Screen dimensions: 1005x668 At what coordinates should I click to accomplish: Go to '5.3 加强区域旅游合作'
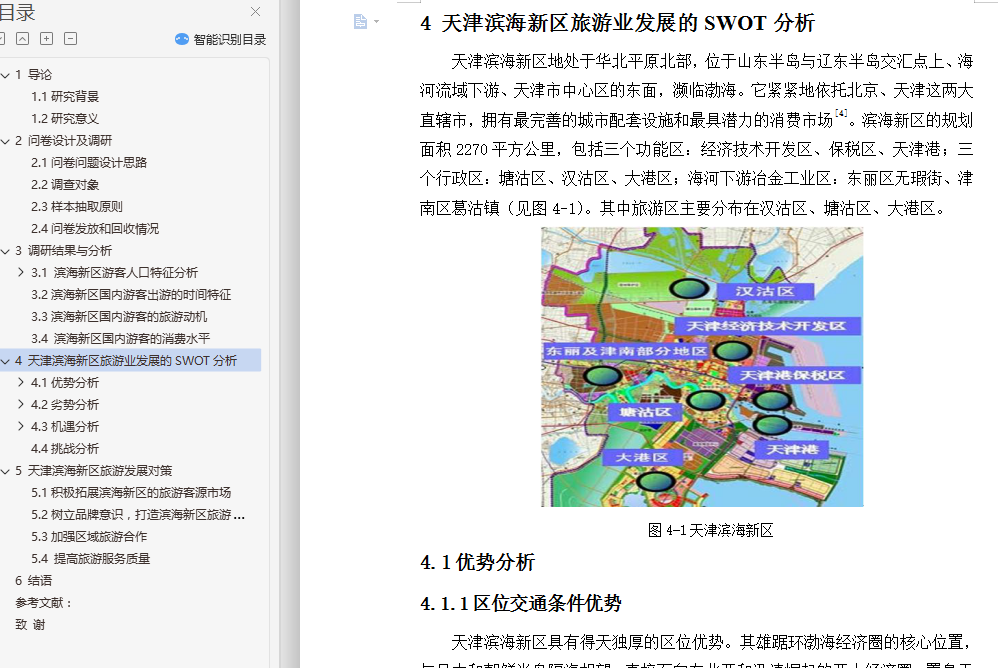coord(89,537)
